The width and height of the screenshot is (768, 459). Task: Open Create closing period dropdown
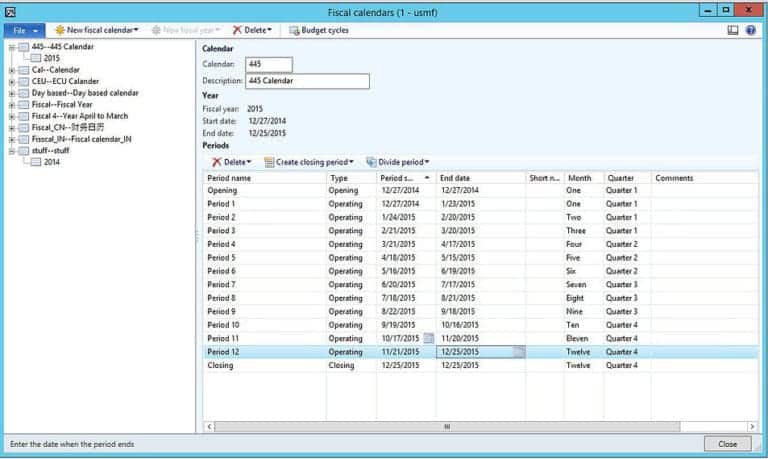309,162
